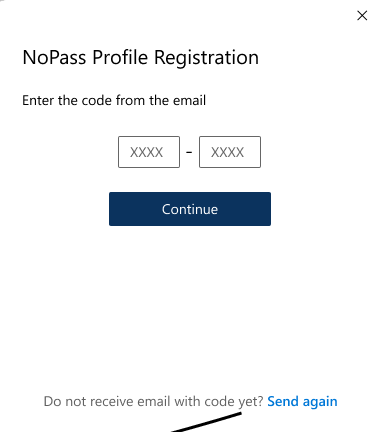Close the NoPass Profile Registration dialog

362,16
